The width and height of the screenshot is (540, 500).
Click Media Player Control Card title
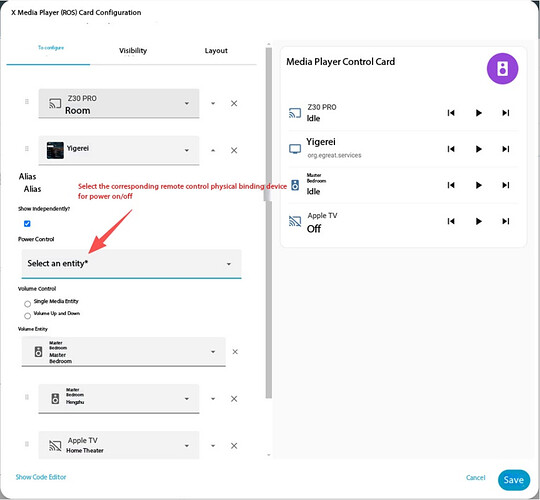[x=341, y=62]
